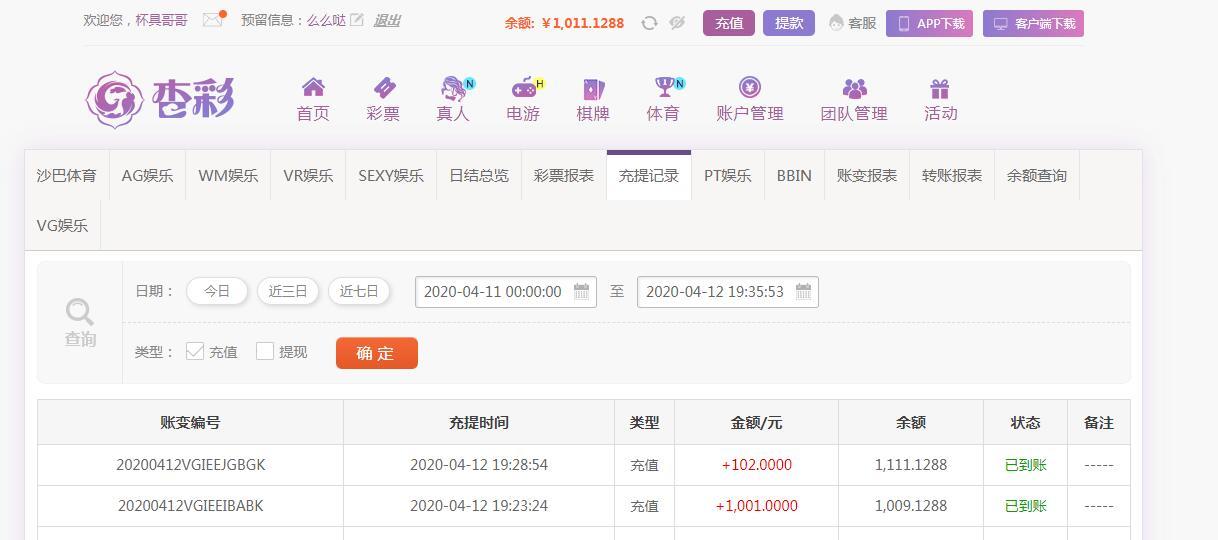Image resolution: width=1218 pixels, height=540 pixels.
Task: Select the VR娱乐 tab
Action: 308,175
